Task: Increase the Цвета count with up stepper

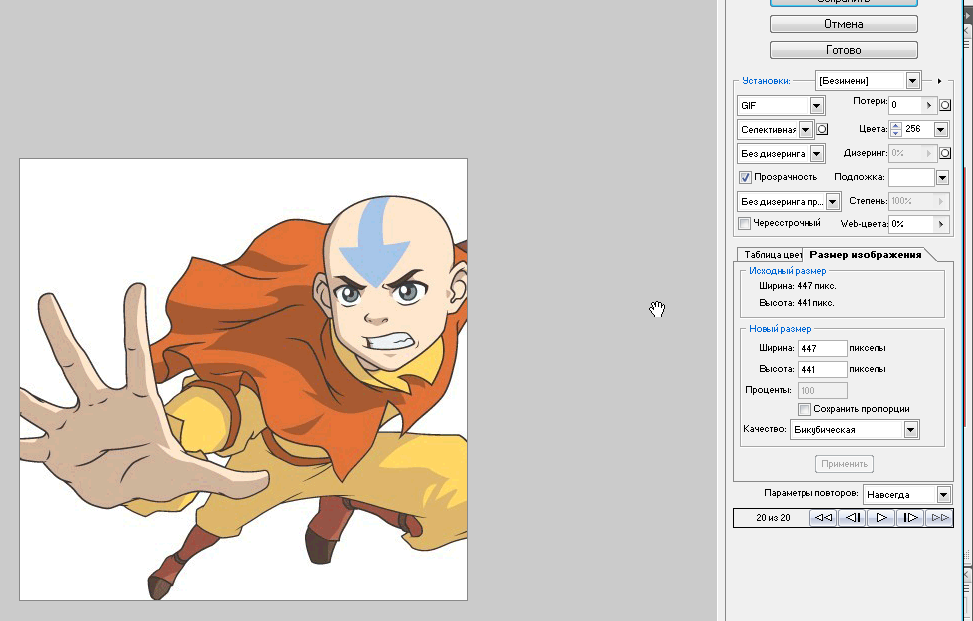Action: pos(895,125)
